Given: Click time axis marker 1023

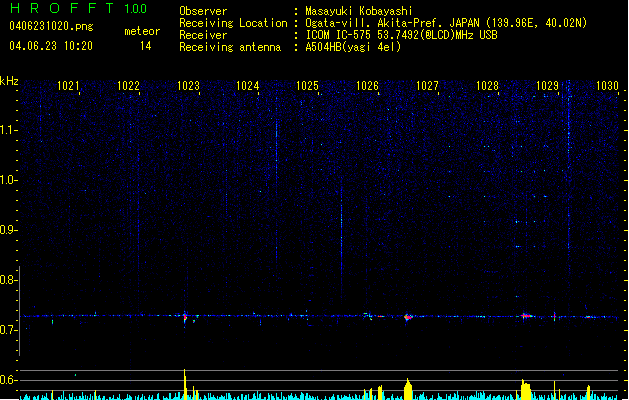Looking at the screenshot, I should point(188,86).
